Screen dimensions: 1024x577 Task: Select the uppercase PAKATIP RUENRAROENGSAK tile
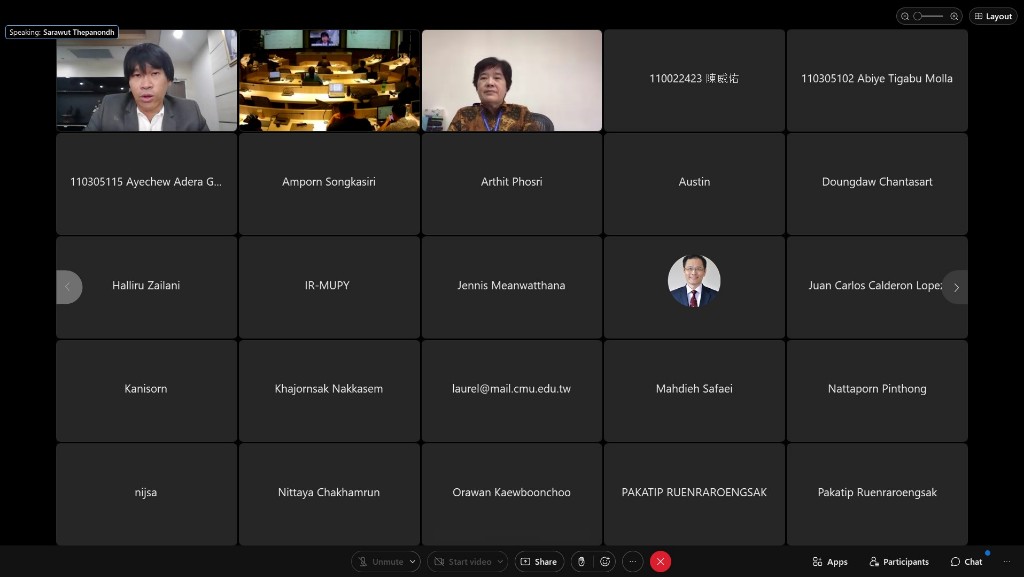694,494
